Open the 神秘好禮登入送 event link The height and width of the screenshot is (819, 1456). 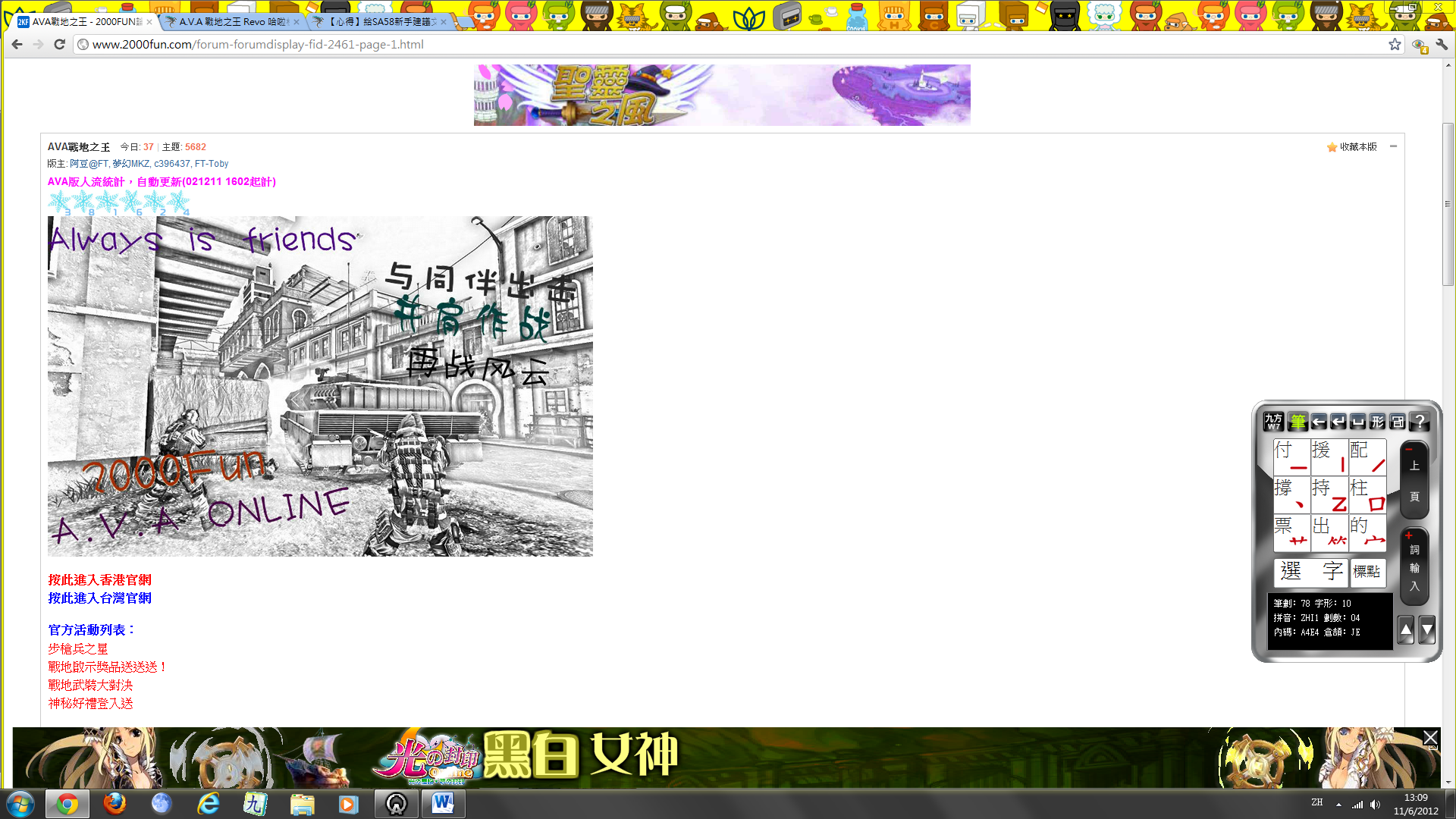coord(90,704)
